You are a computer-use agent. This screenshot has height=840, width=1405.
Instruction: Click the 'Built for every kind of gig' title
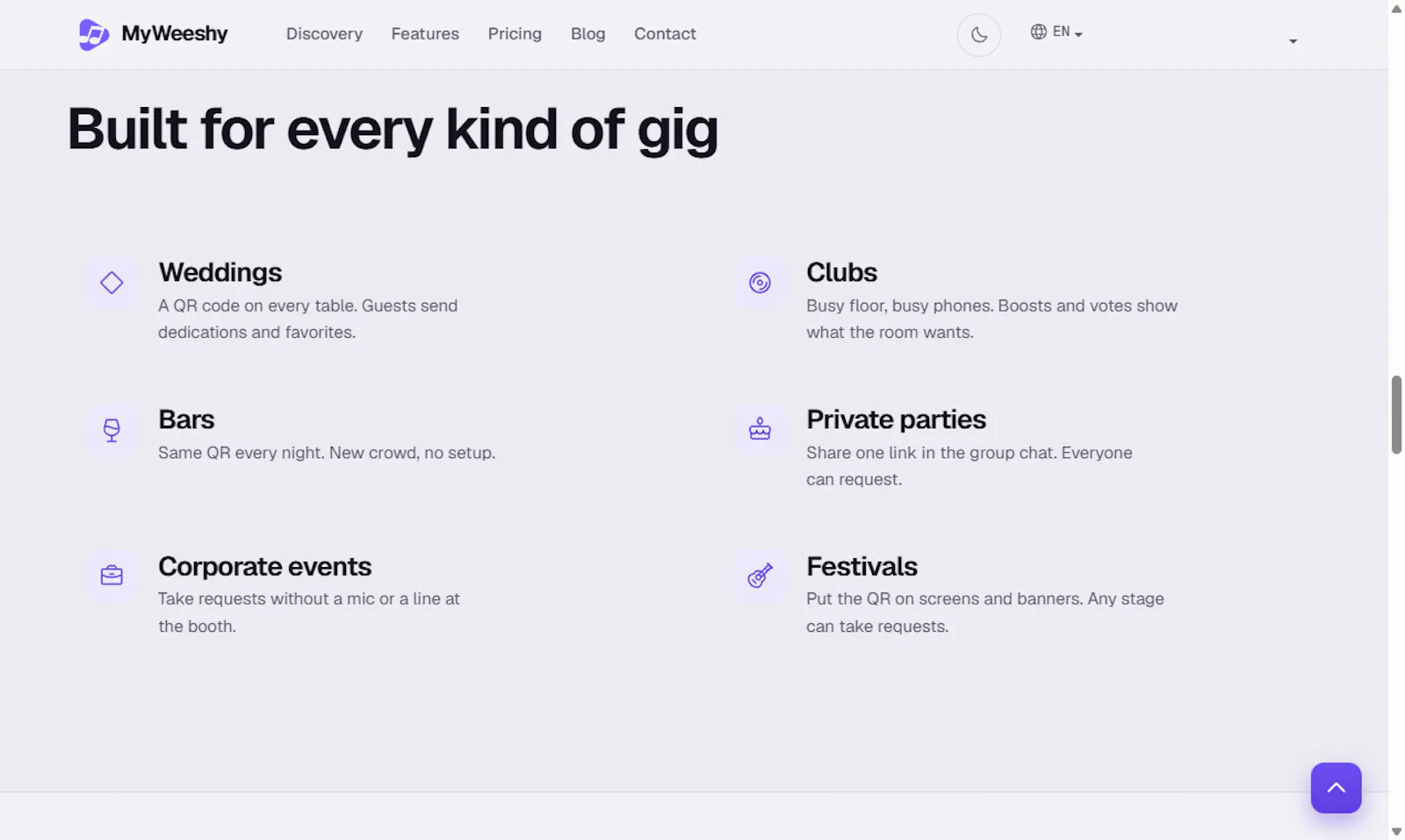[x=393, y=130]
